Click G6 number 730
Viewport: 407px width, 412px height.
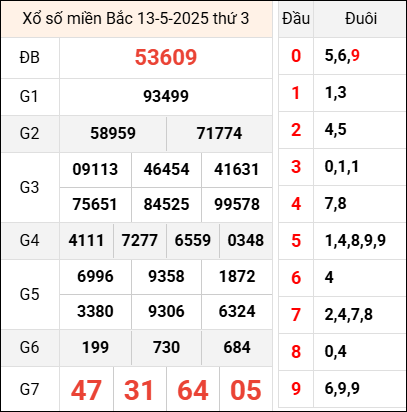coord(166,348)
